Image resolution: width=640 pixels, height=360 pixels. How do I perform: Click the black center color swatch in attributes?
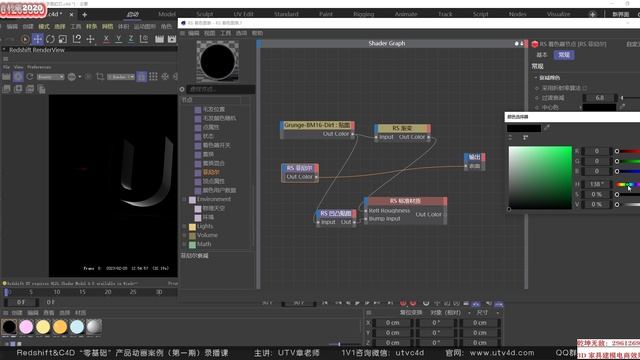599,107
